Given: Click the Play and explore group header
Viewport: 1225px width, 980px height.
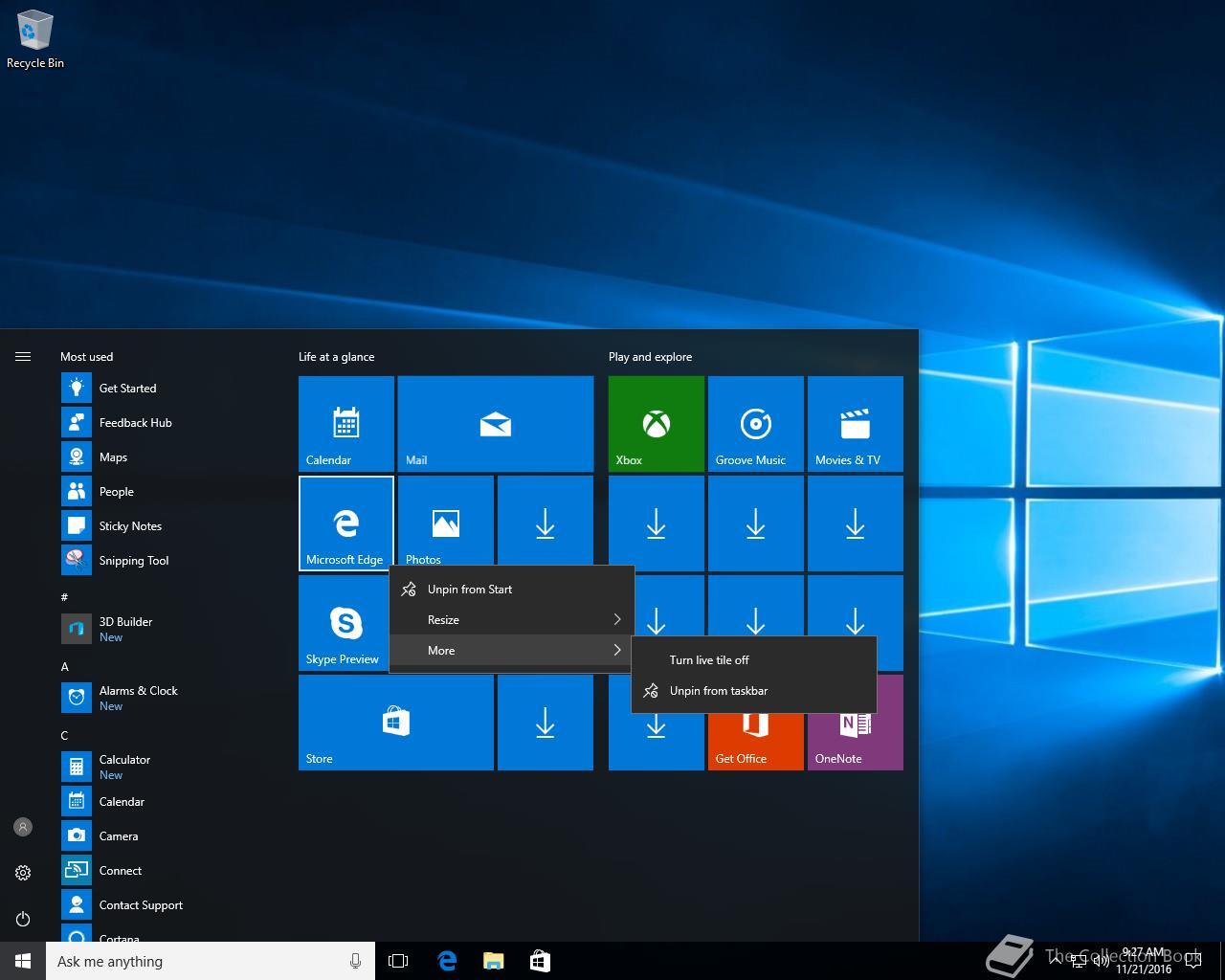Looking at the screenshot, I should click(650, 357).
